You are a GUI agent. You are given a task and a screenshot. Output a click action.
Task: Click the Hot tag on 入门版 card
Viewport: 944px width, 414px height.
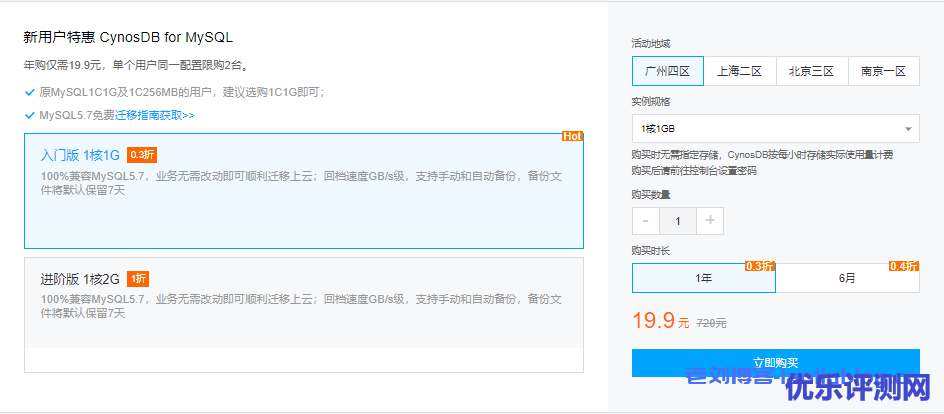(573, 137)
